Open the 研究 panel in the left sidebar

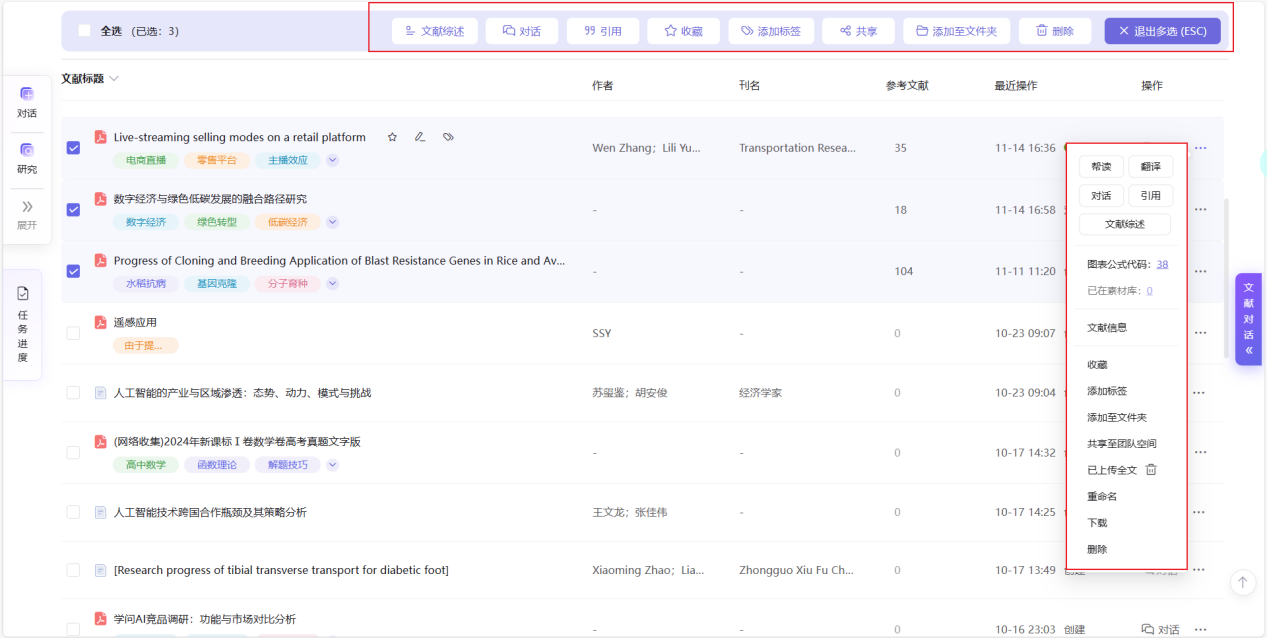(27, 158)
